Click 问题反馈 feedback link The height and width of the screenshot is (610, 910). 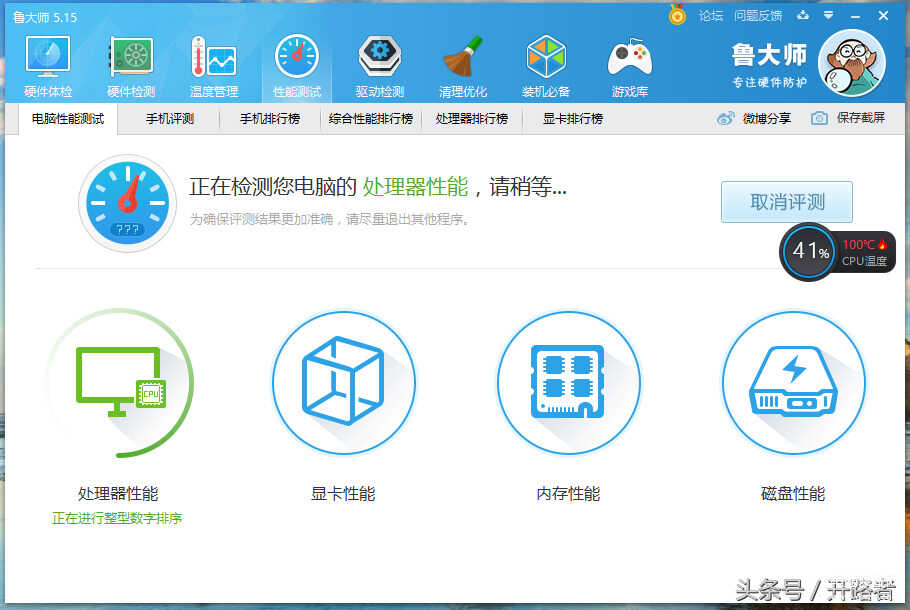pyautogui.click(x=757, y=16)
